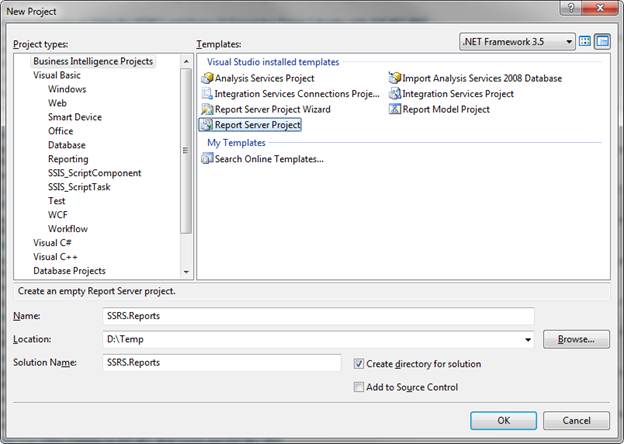Click project types scrollbar up arrow

186,61
